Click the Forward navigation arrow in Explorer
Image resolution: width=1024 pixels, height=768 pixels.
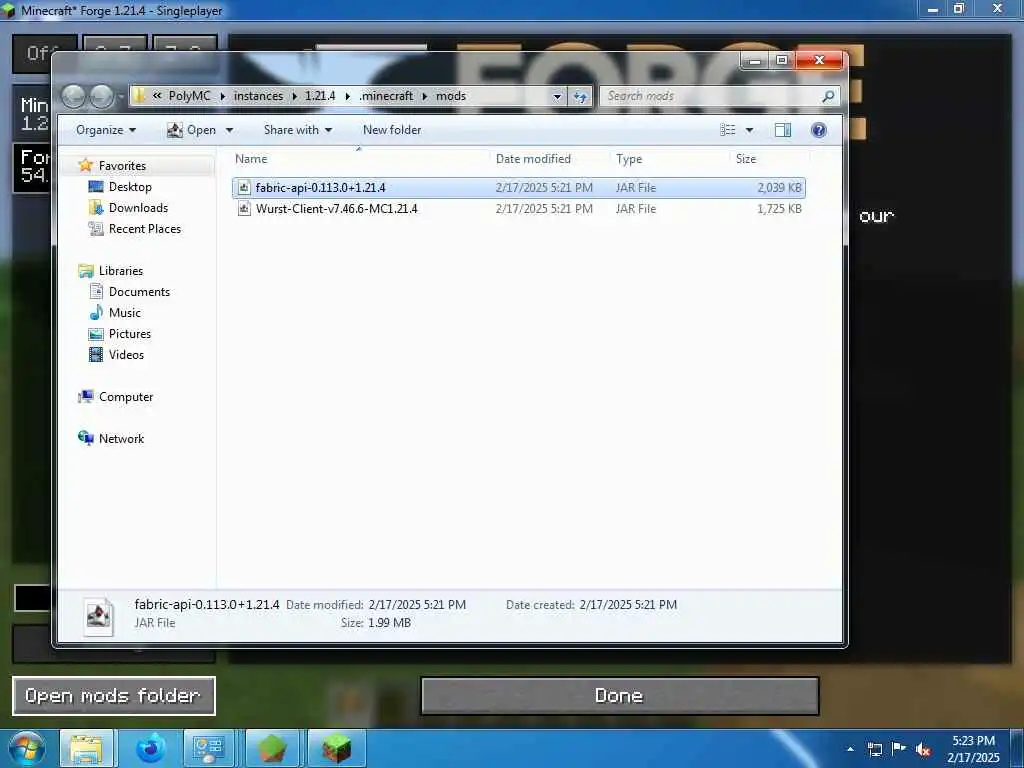tap(101, 97)
